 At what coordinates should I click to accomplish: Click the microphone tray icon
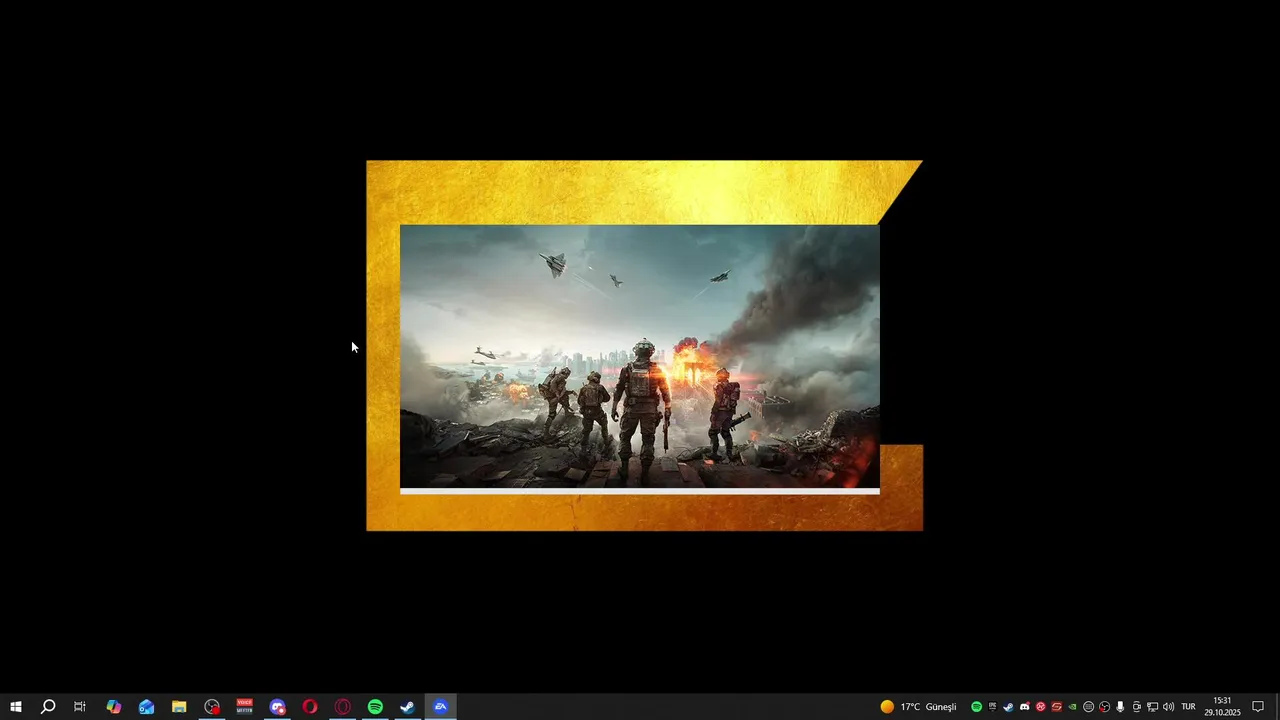pos(1120,707)
